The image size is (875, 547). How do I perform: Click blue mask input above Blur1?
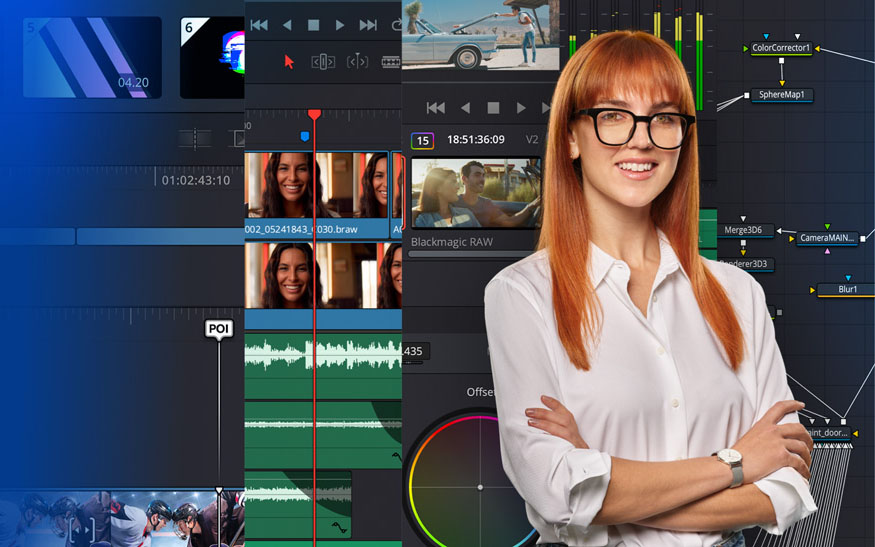[848, 278]
